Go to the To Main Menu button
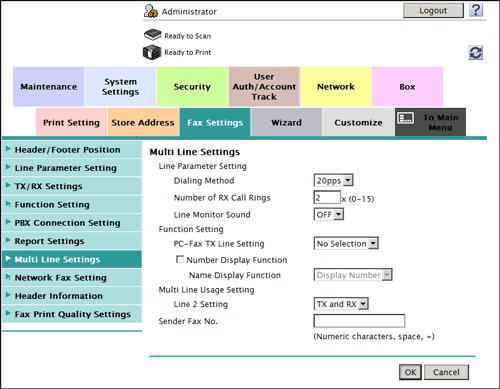 [430, 122]
